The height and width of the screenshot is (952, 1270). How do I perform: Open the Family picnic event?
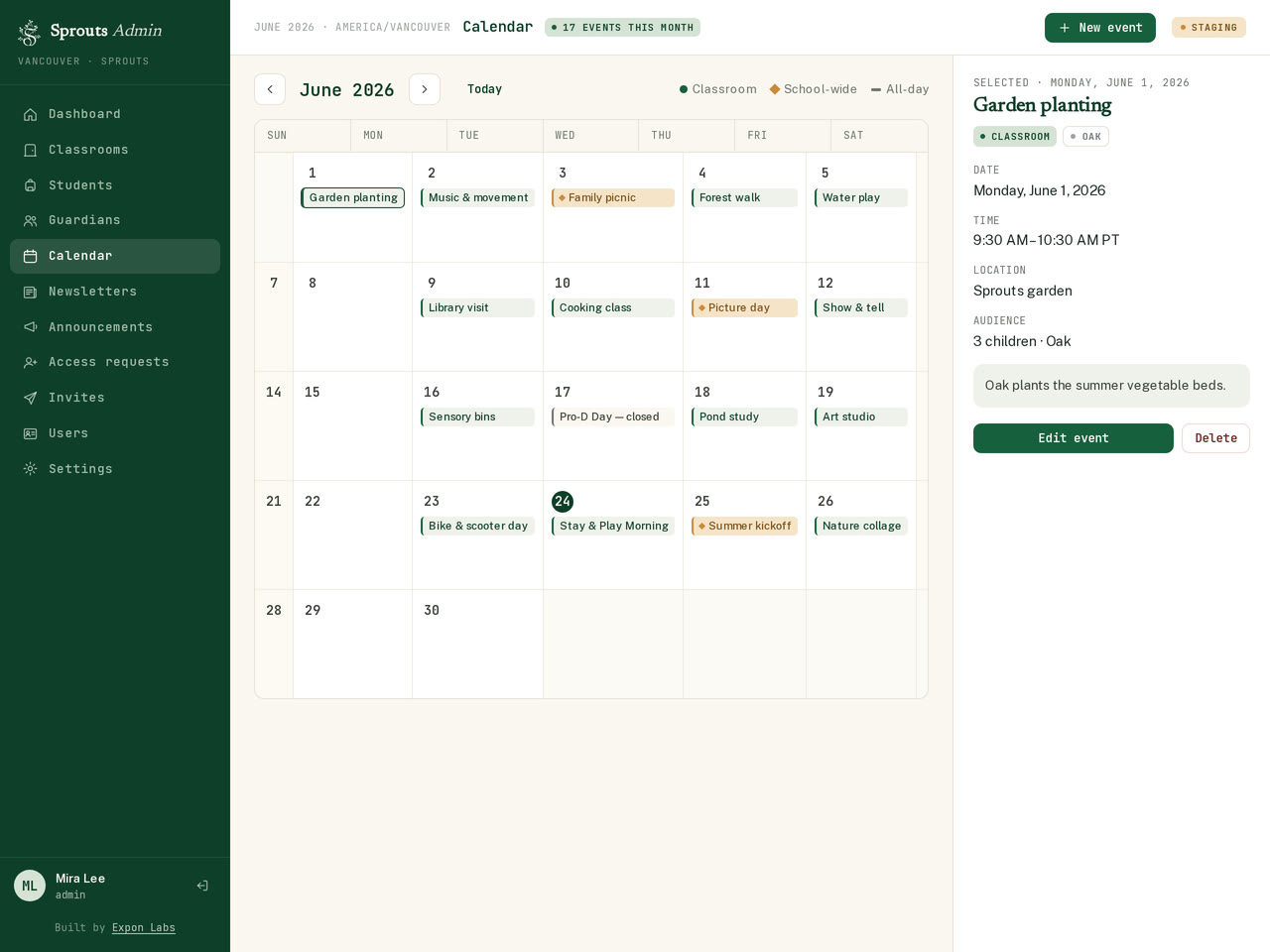click(x=613, y=198)
